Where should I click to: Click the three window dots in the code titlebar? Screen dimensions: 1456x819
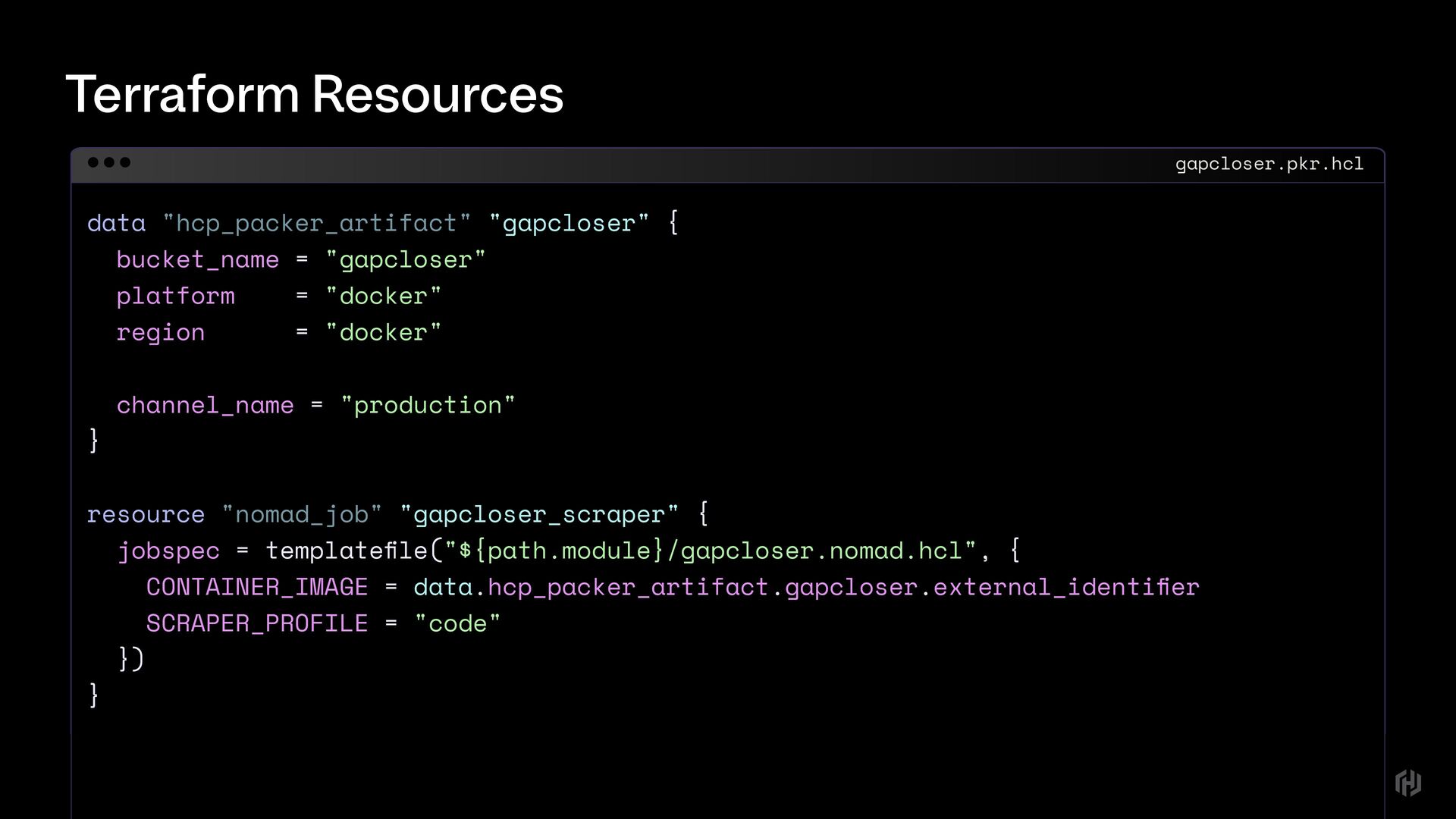click(x=109, y=162)
